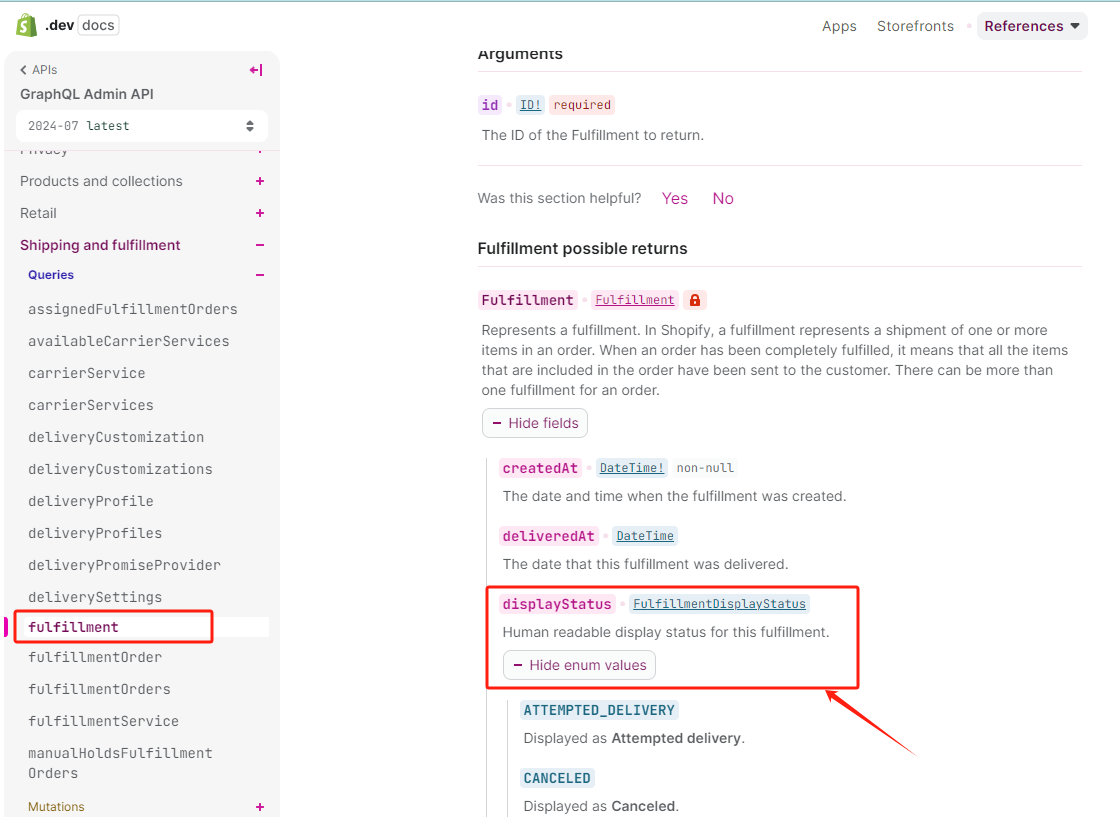1120x817 pixels.
Task: Select the fulfillment query in sidebar
Action: (74, 627)
